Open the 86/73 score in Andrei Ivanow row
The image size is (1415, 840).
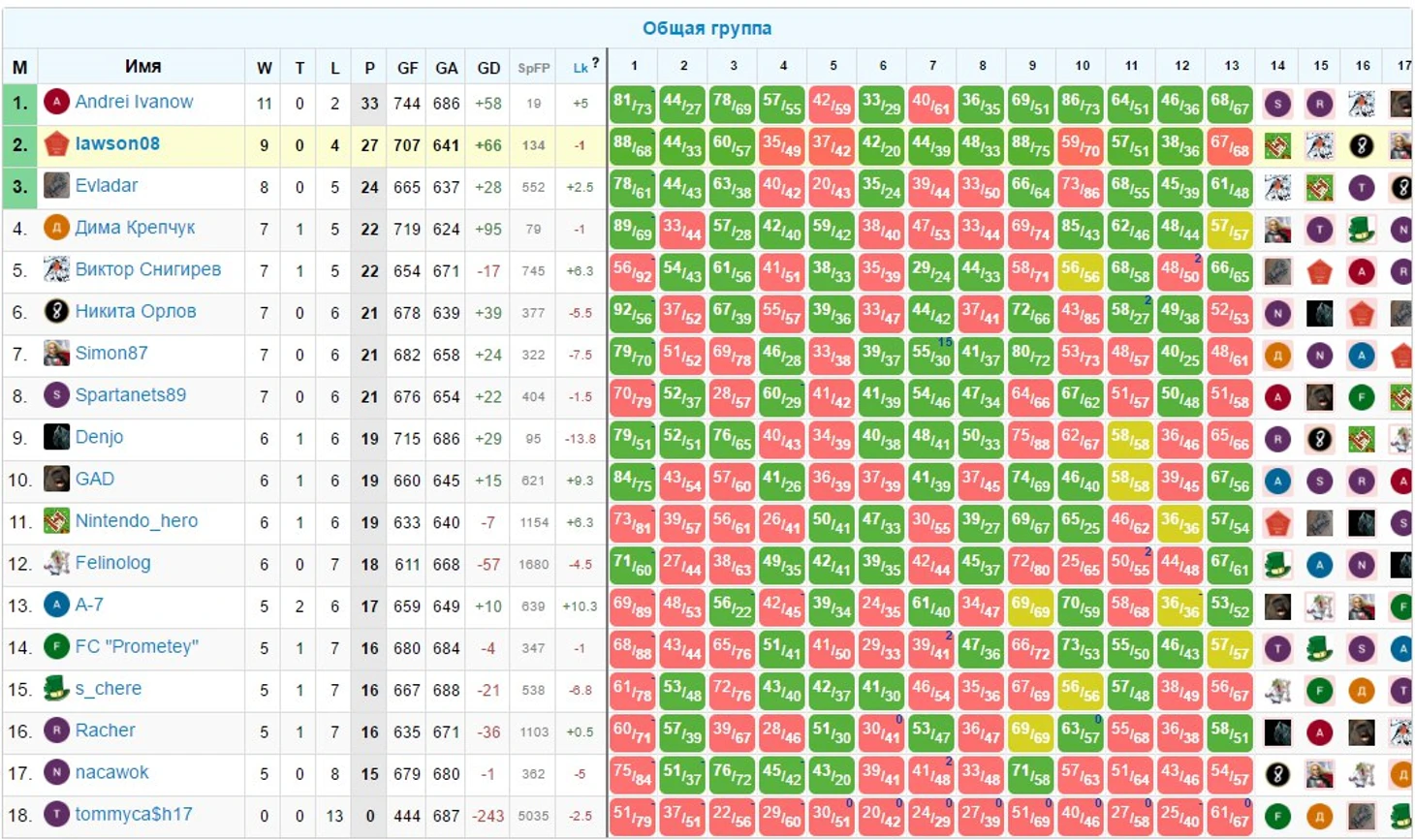[x=1081, y=104]
